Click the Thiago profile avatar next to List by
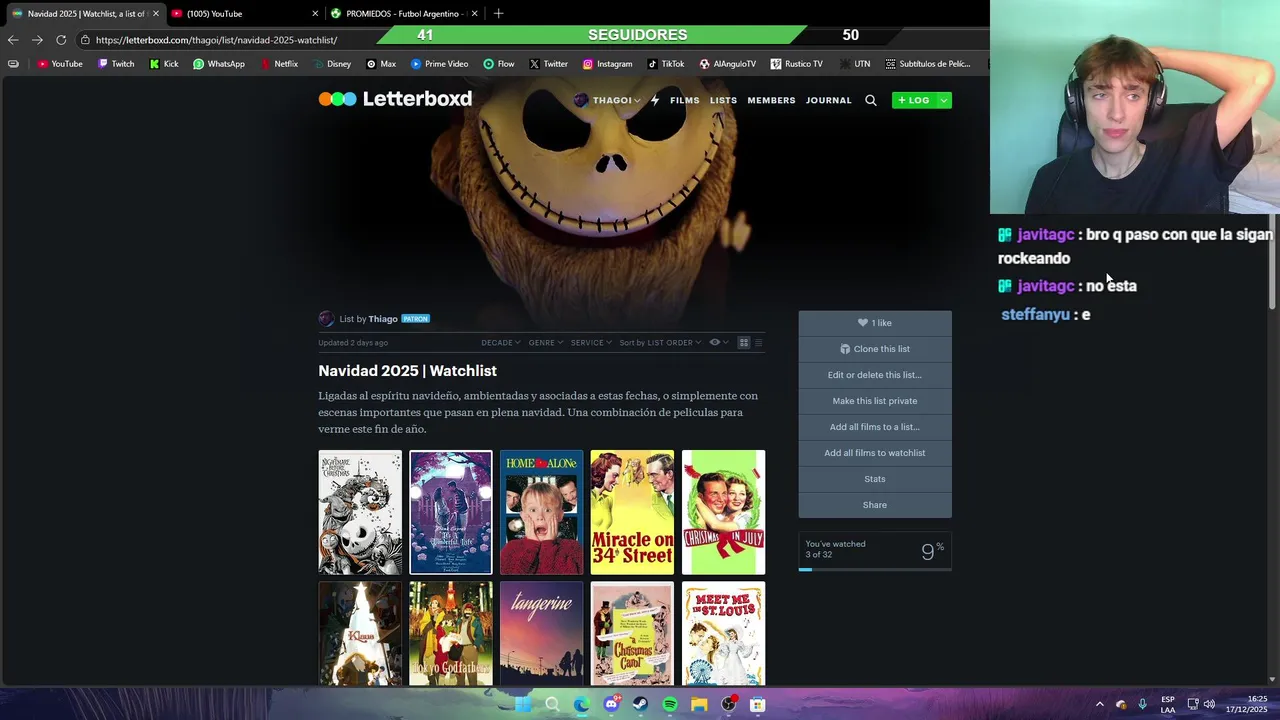 coord(326,319)
